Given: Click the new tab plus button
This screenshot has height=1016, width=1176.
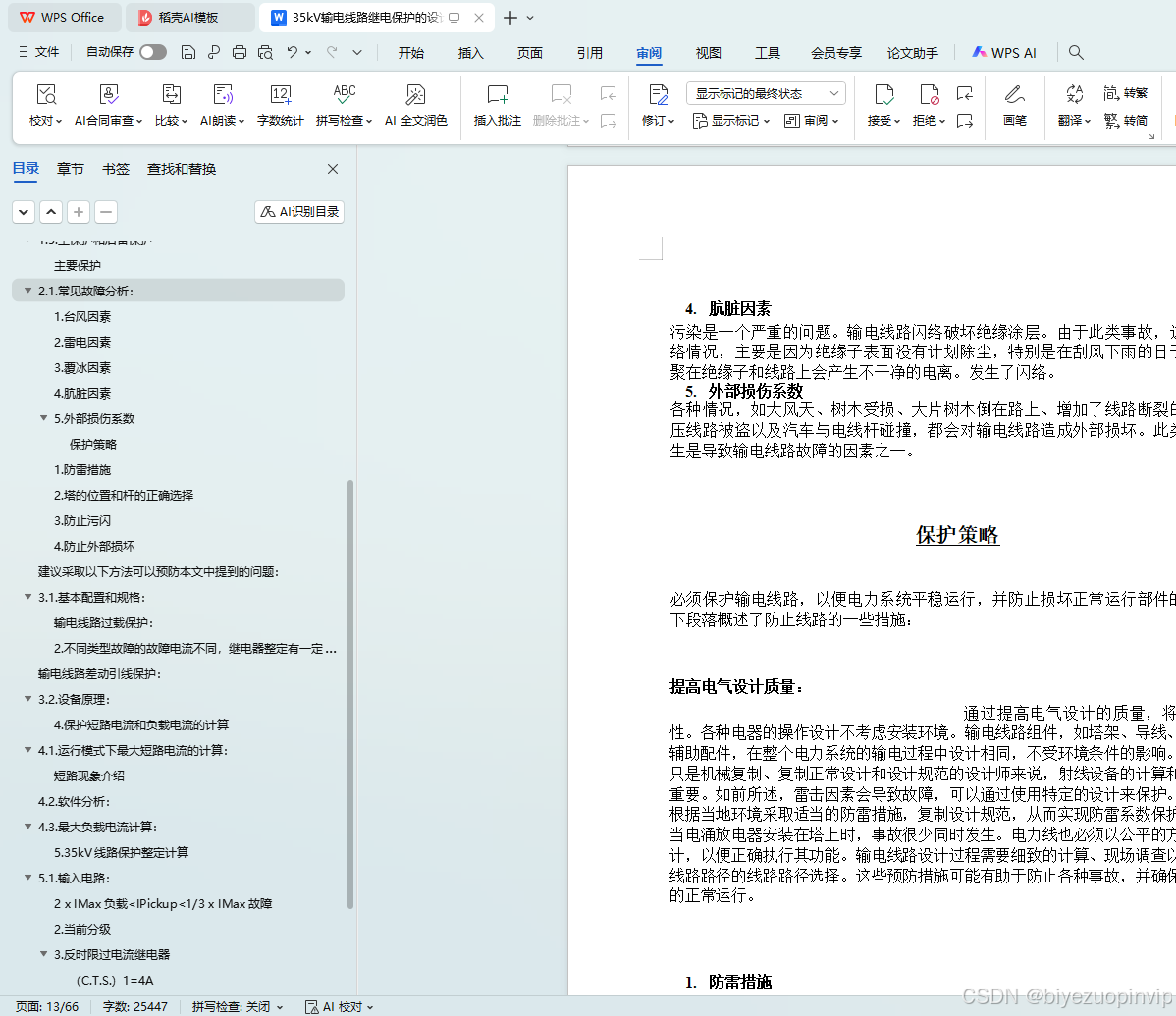Looking at the screenshot, I should click(x=510, y=18).
